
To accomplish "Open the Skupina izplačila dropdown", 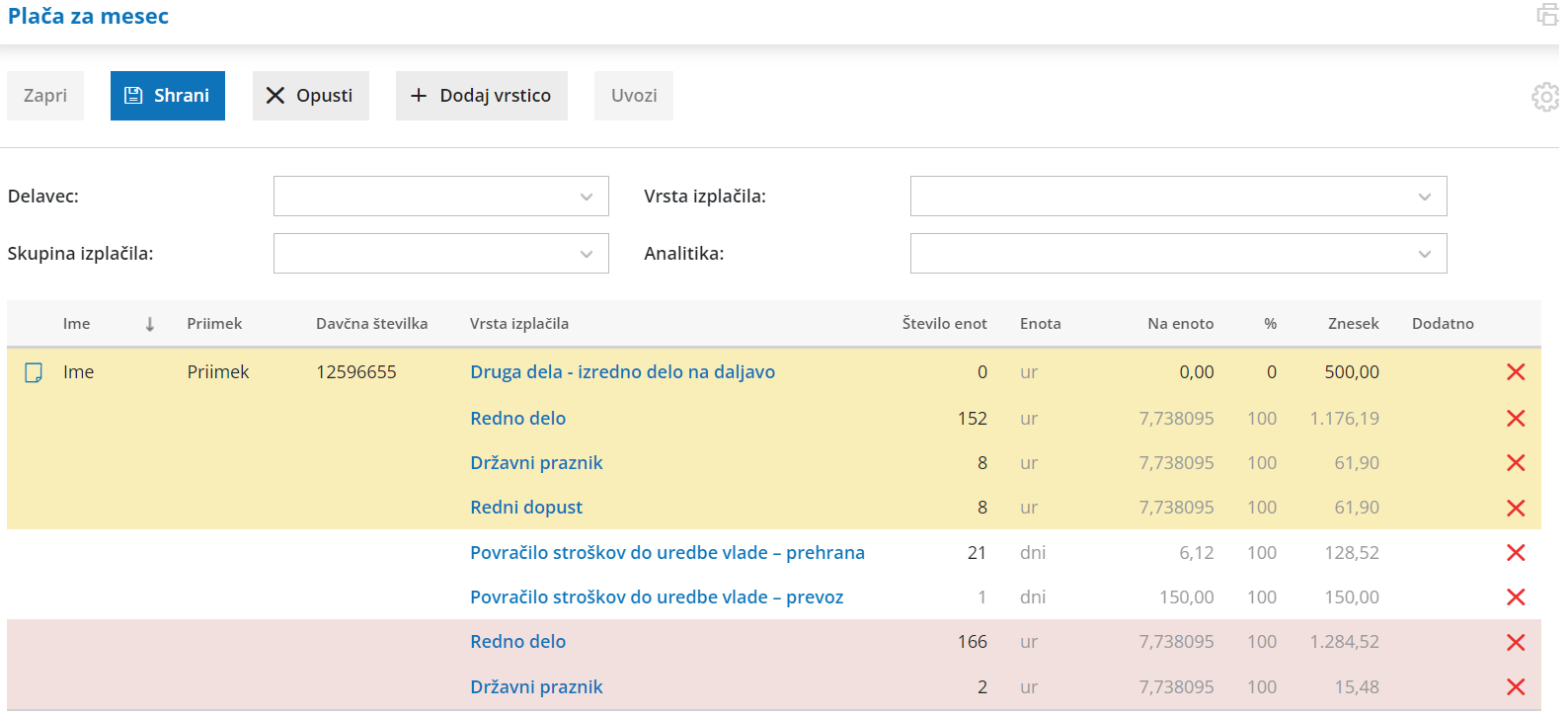I will (x=441, y=254).
